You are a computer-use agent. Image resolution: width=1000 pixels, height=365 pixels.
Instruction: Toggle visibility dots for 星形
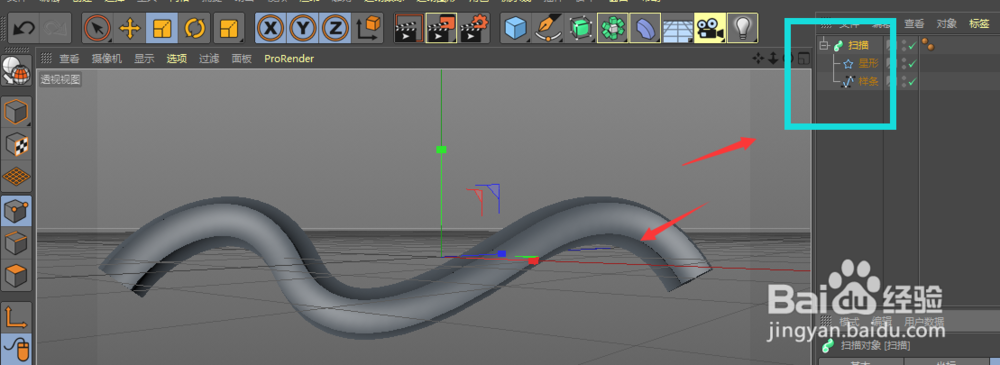[904, 63]
